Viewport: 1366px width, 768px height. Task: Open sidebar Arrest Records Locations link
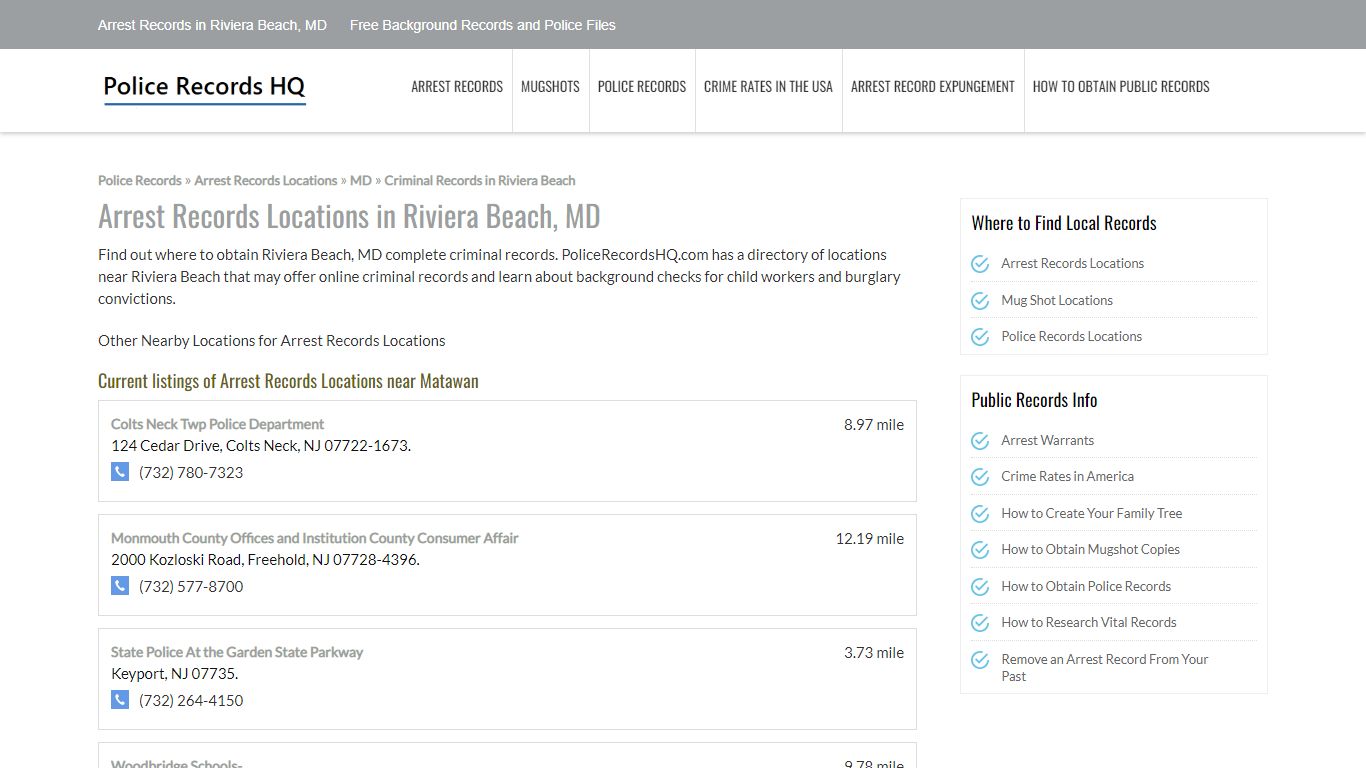click(1072, 263)
